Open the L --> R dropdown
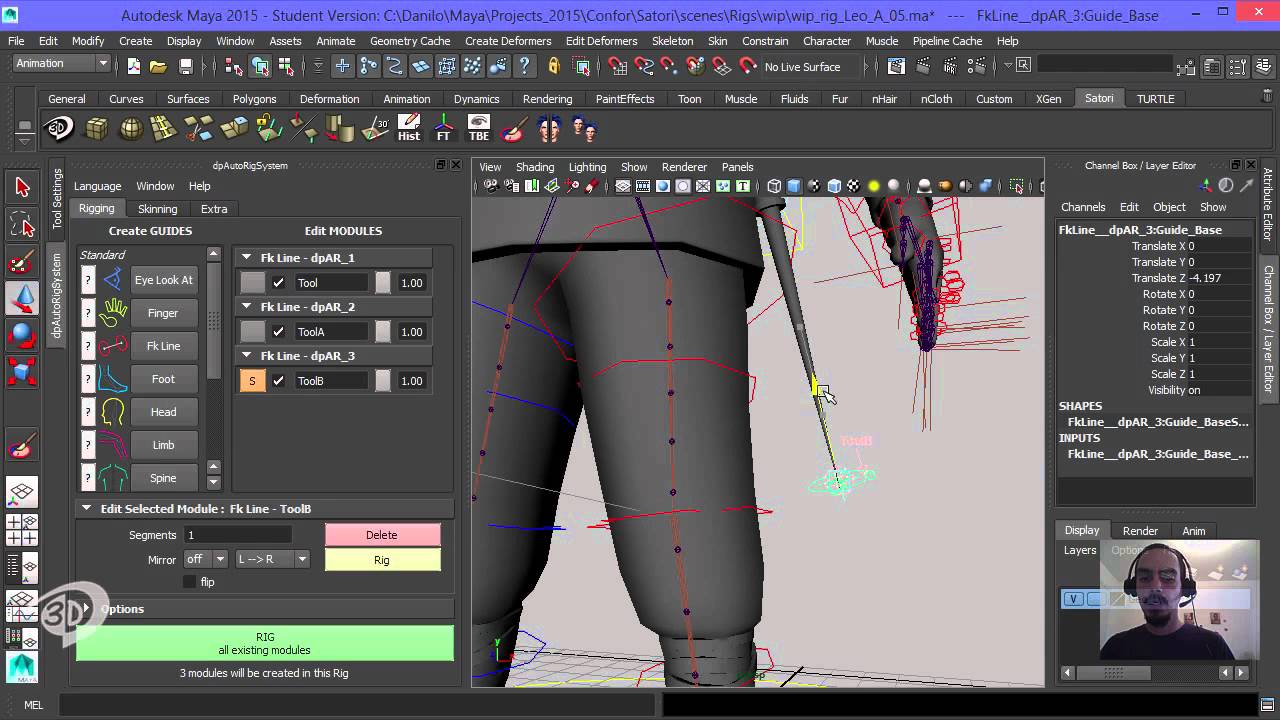This screenshot has width=1280, height=720. [272, 559]
